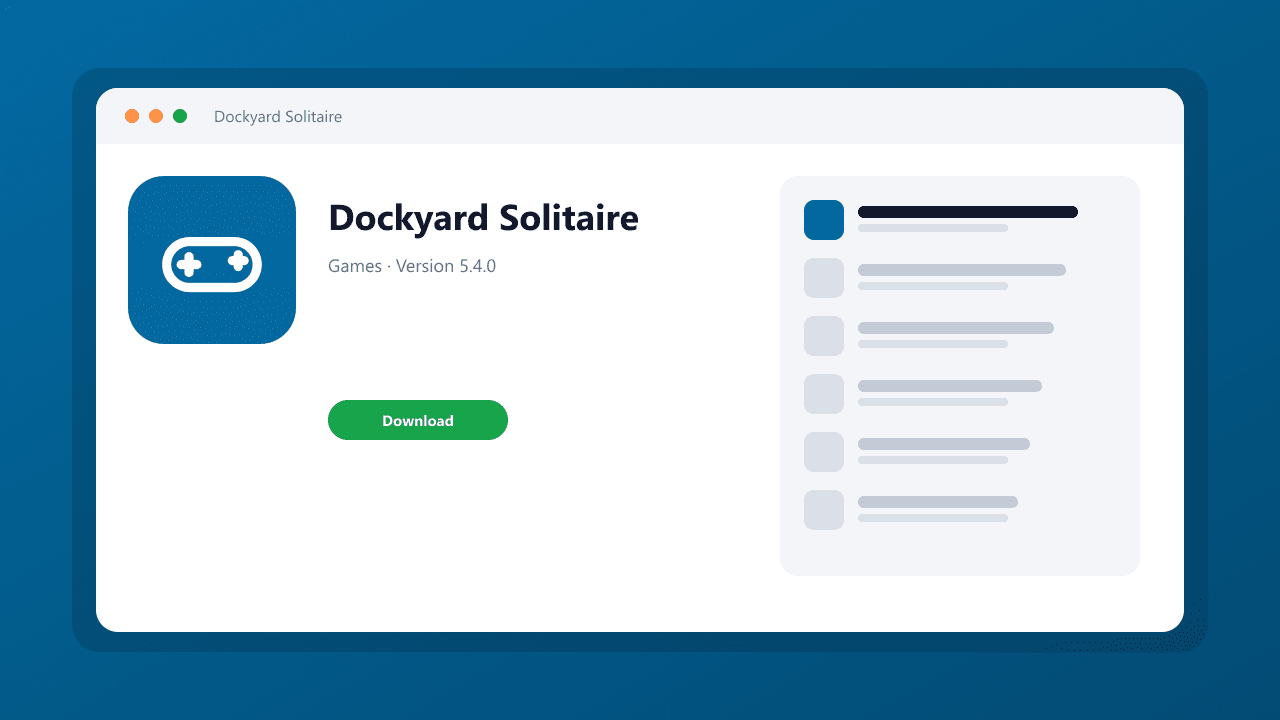Click the orange minimize window dot

156,116
